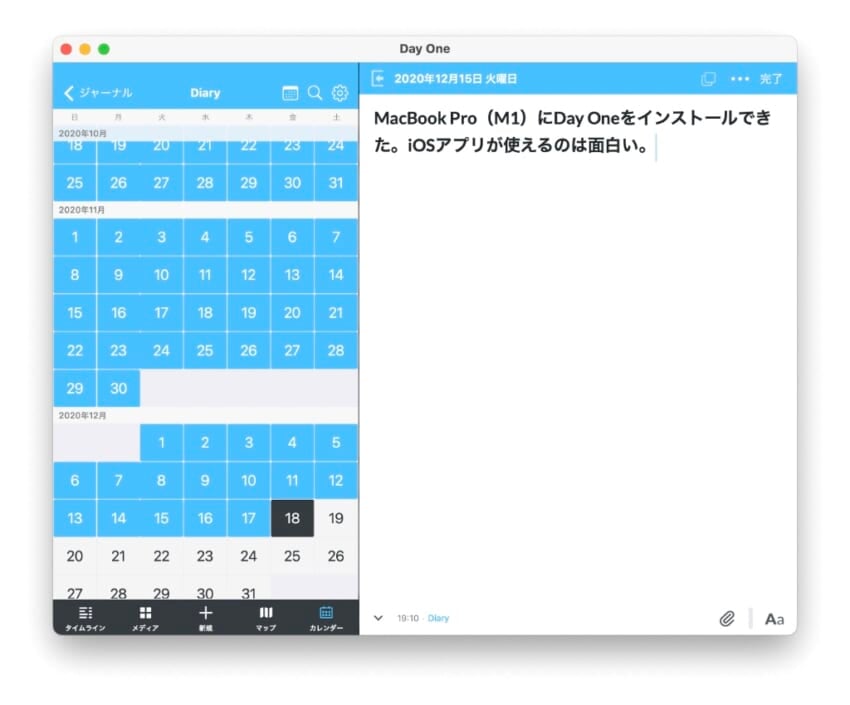Viewport: 850px width, 705px height.
Task: Click the multi-entry copy icon
Action: tap(709, 78)
